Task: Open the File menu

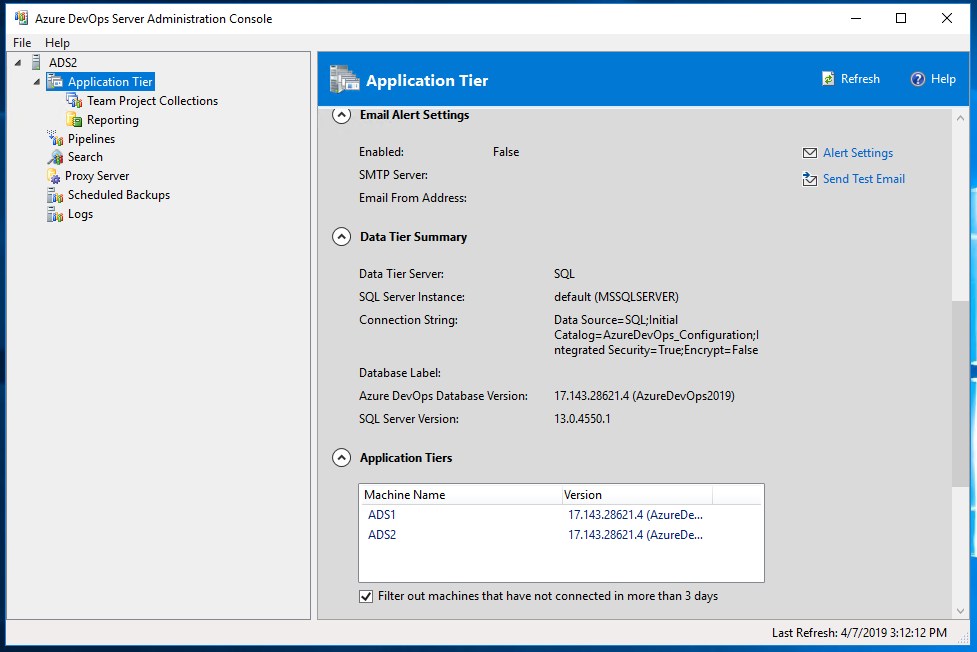Action: pyautogui.click(x=22, y=42)
